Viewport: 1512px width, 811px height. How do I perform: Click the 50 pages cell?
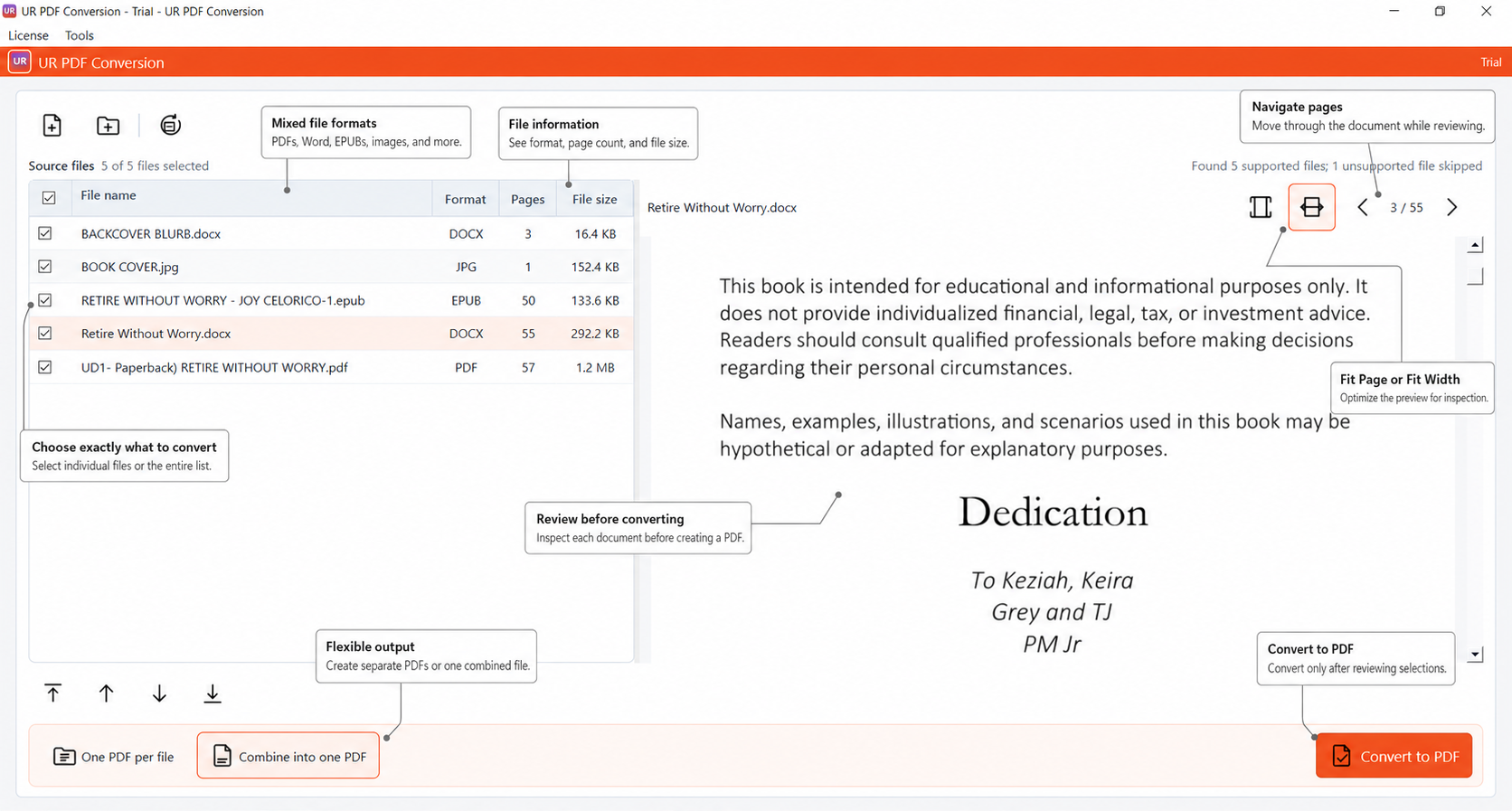(x=528, y=300)
